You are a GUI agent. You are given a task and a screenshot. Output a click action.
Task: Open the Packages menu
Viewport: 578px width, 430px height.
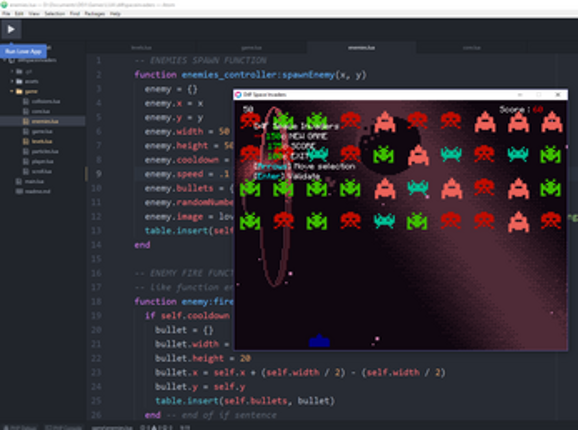pyautogui.click(x=95, y=14)
